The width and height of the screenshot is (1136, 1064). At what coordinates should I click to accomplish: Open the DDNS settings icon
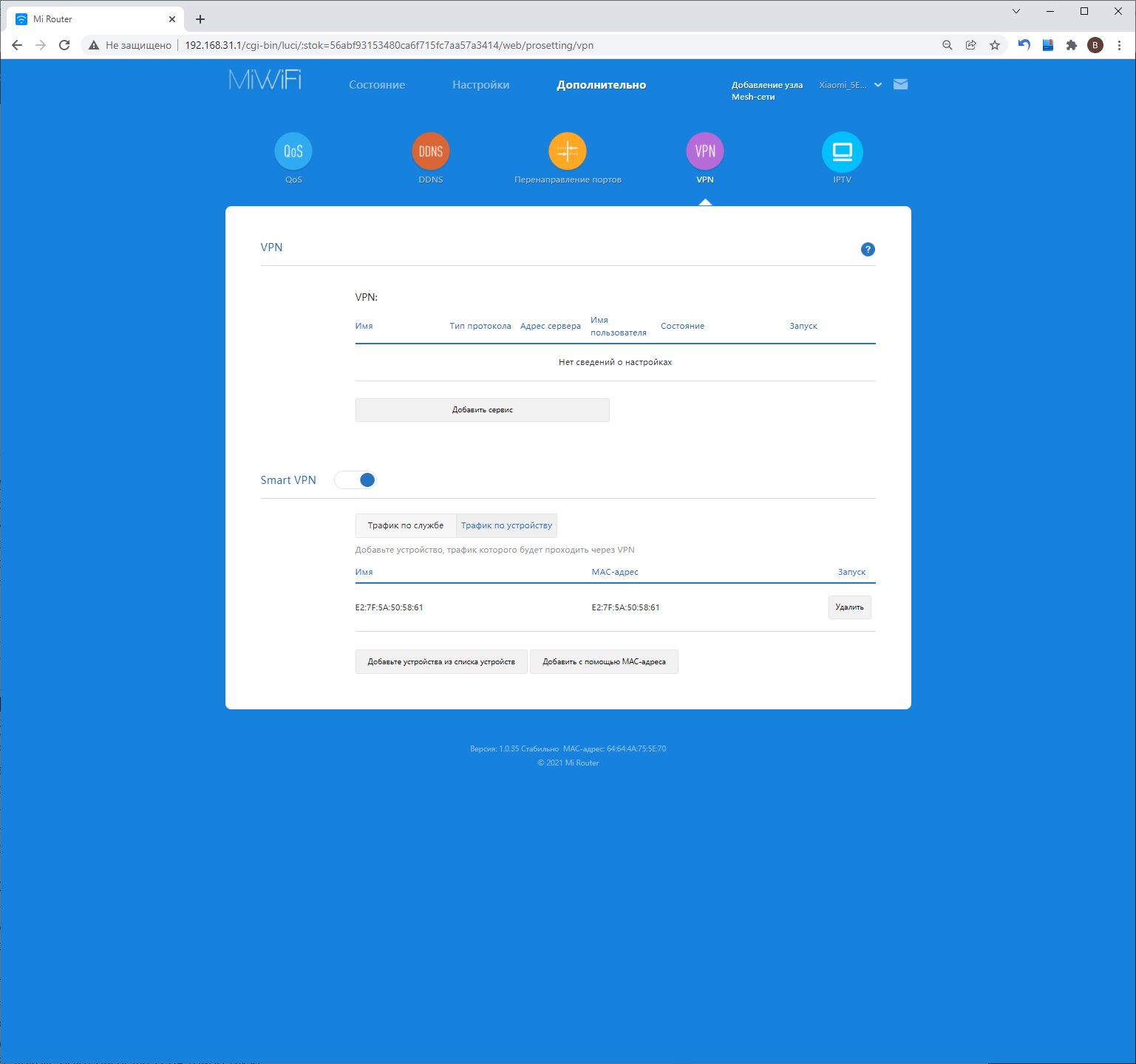pyautogui.click(x=430, y=151)
